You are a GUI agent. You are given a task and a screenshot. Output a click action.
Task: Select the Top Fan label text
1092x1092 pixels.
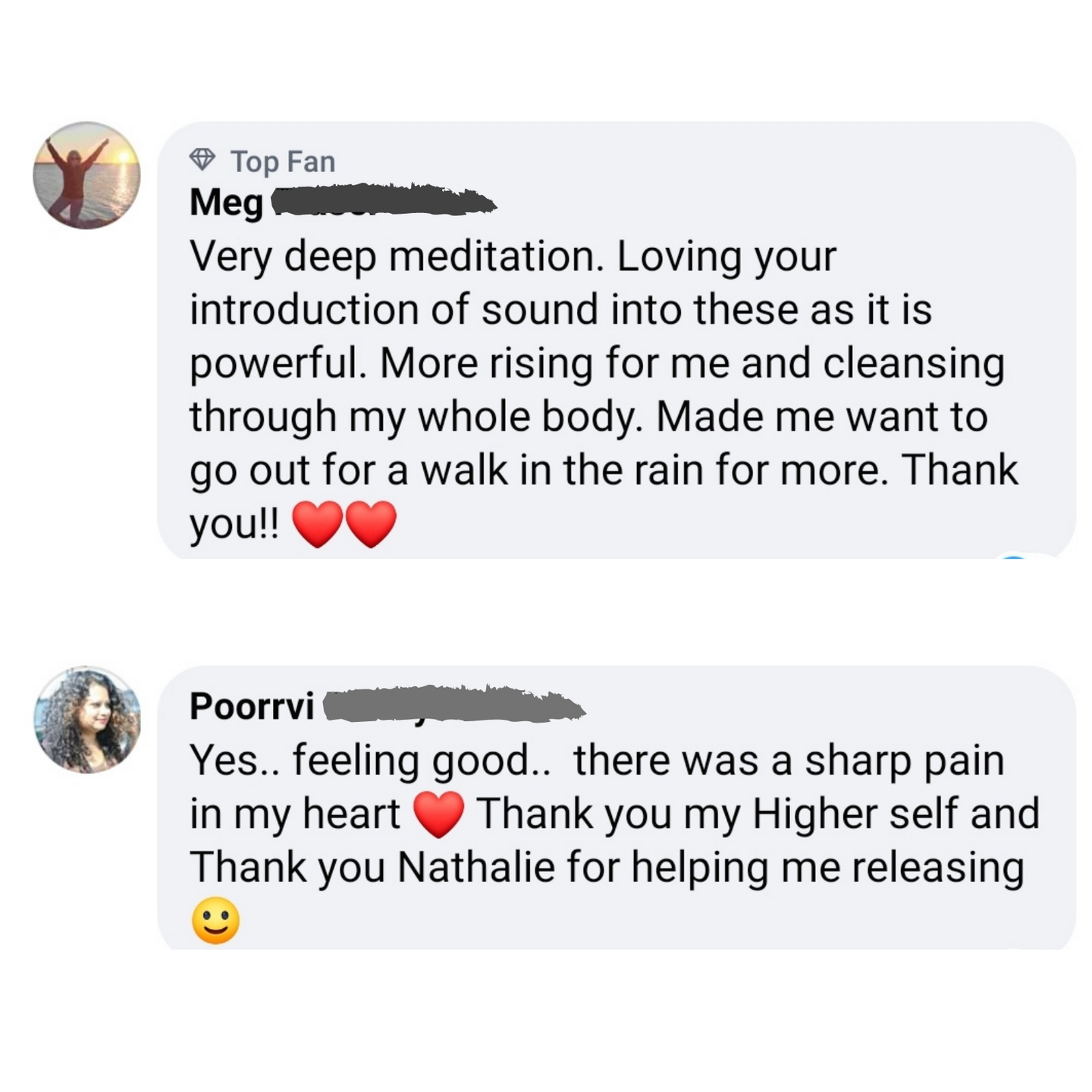click(283, 162)
